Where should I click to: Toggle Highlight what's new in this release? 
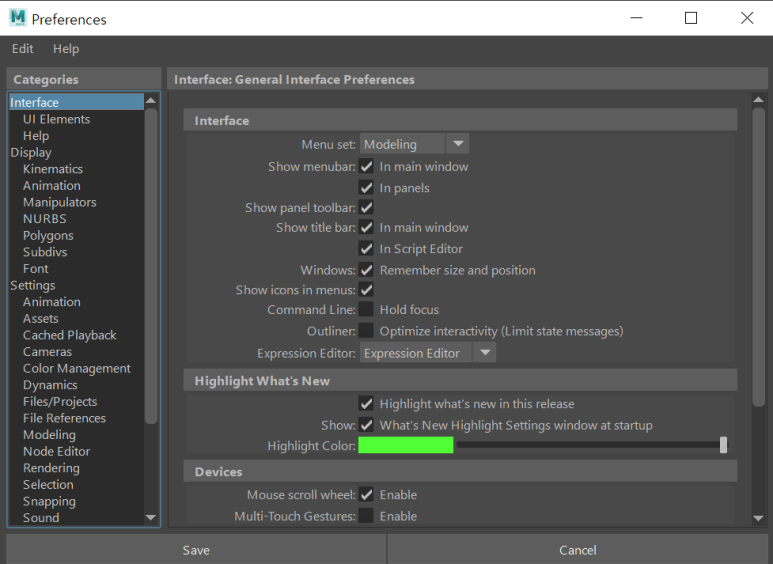366,403
